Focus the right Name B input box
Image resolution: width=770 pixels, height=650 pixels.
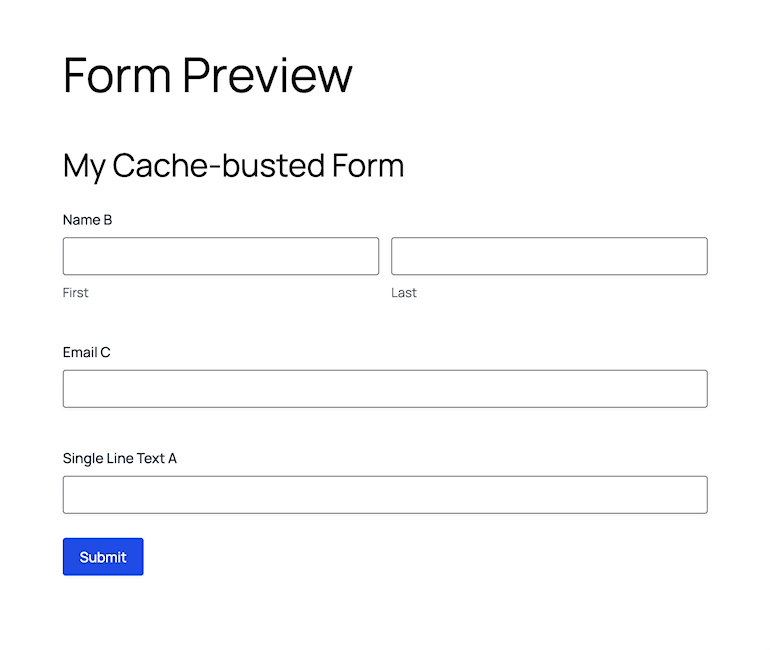coord(549,256)
